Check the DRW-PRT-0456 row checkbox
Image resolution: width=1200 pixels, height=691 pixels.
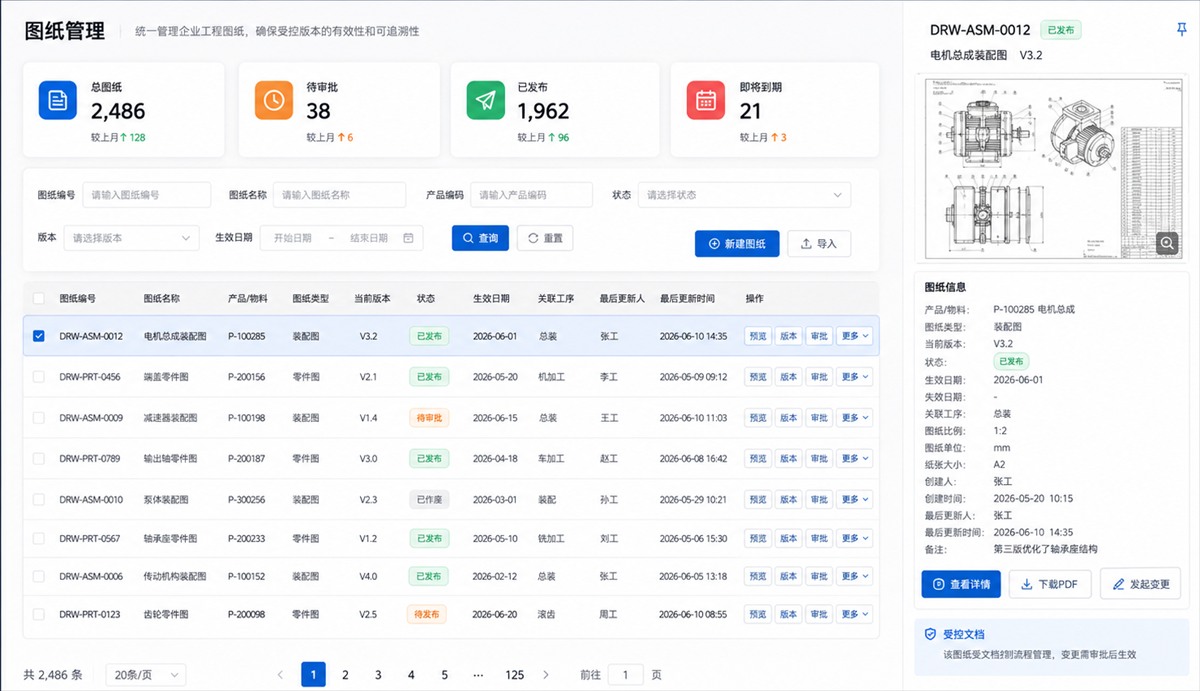pos(39,377)
